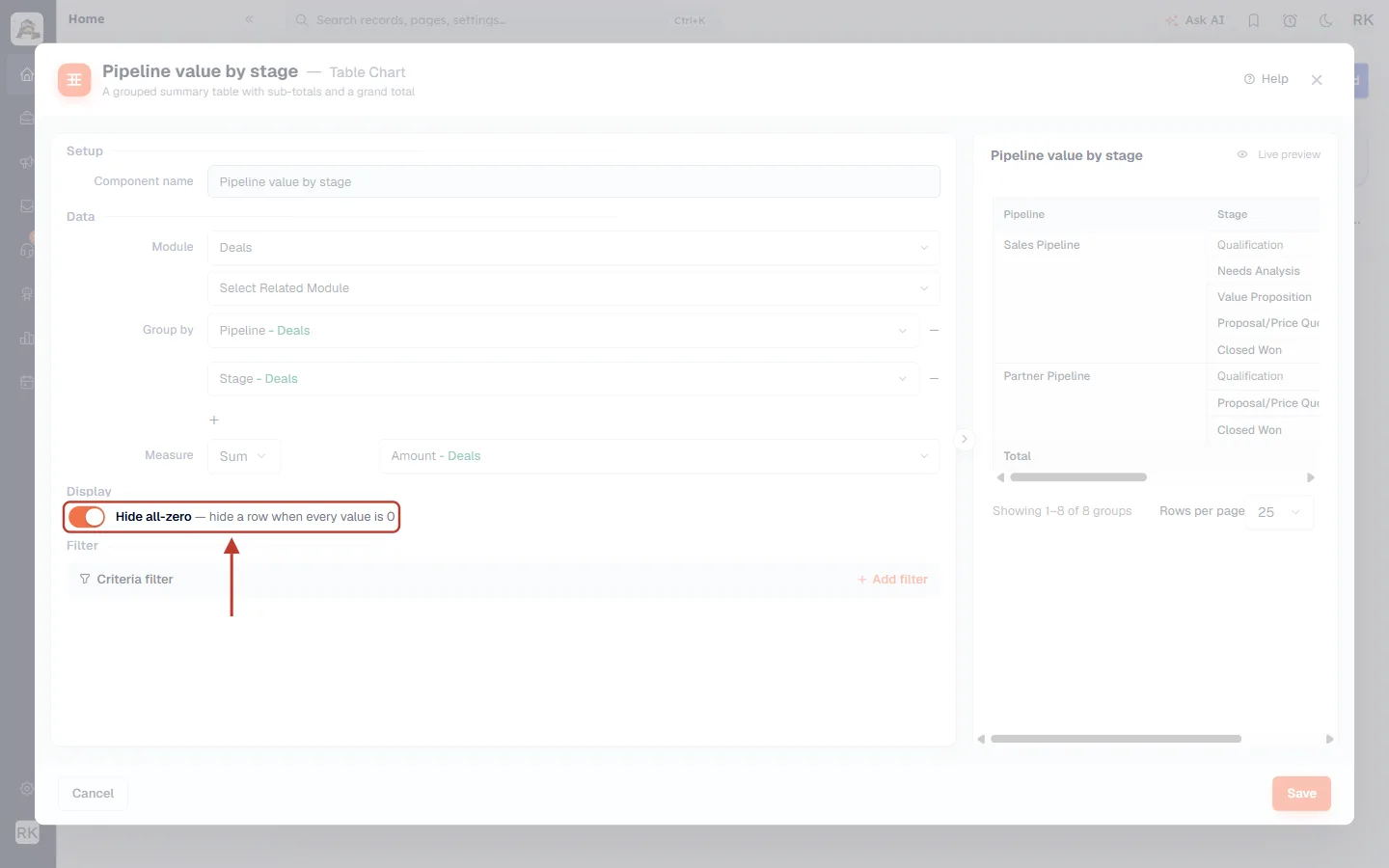Viewport: 1389px width, 868px height.
Task: Click the preview table horizontal scrollbar thumb
Action: [1078, 477]
